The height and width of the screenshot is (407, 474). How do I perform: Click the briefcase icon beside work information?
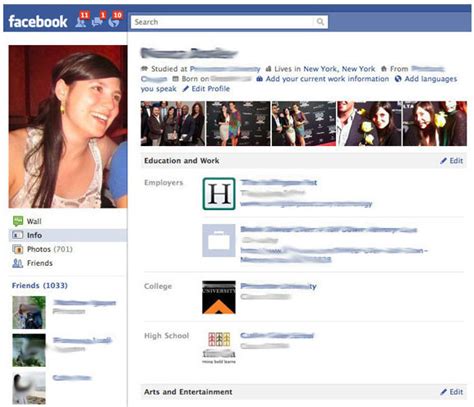pos(260,79)
